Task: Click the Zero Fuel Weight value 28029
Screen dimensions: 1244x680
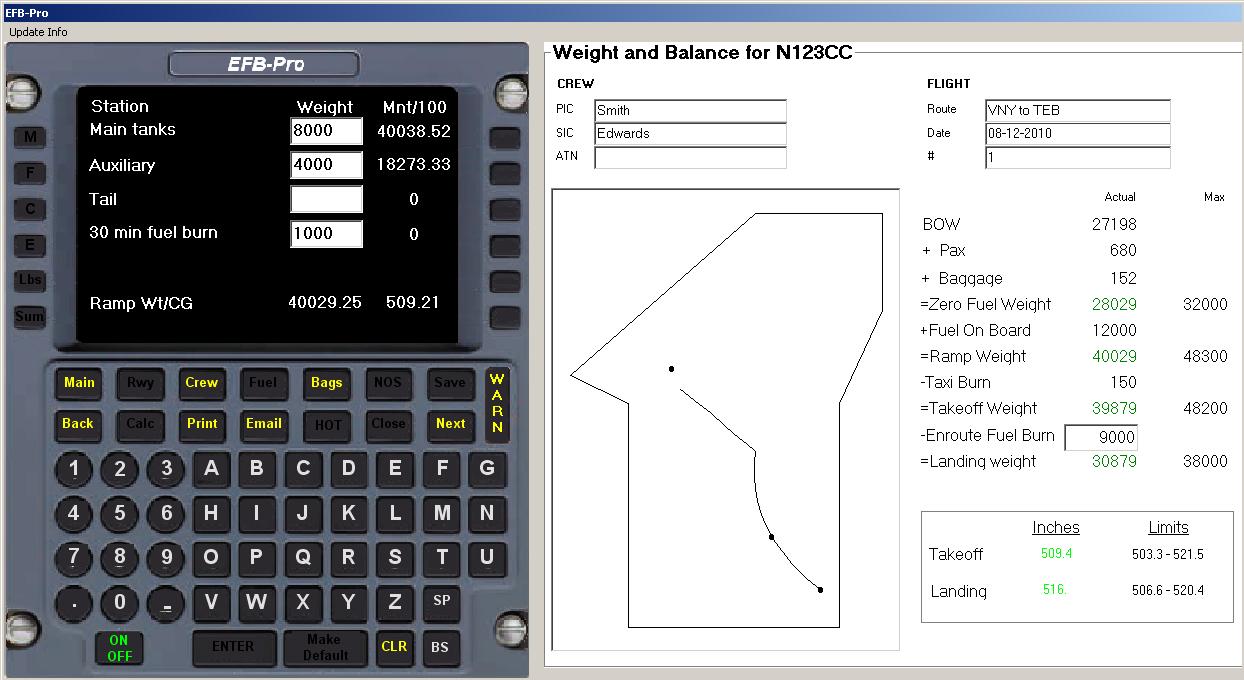Action: tap(1114, 304)
